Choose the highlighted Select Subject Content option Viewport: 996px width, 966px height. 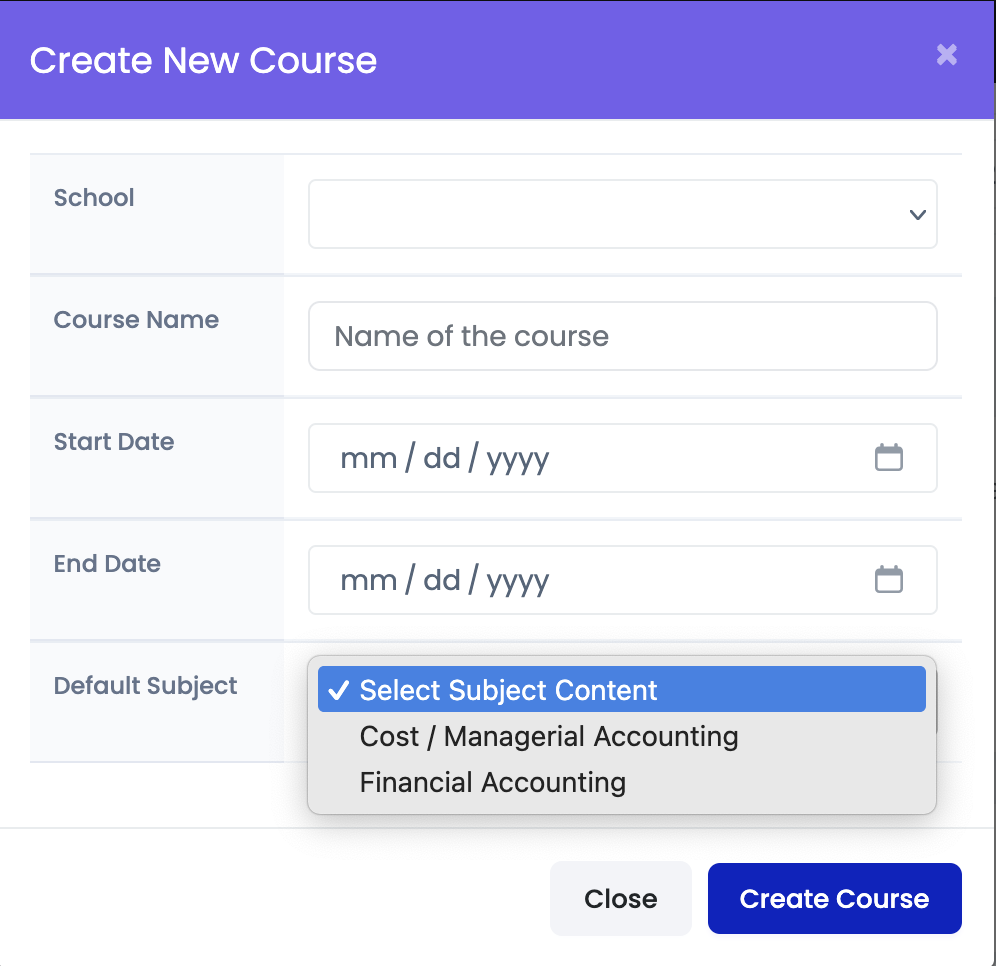(x=507, y=689)
